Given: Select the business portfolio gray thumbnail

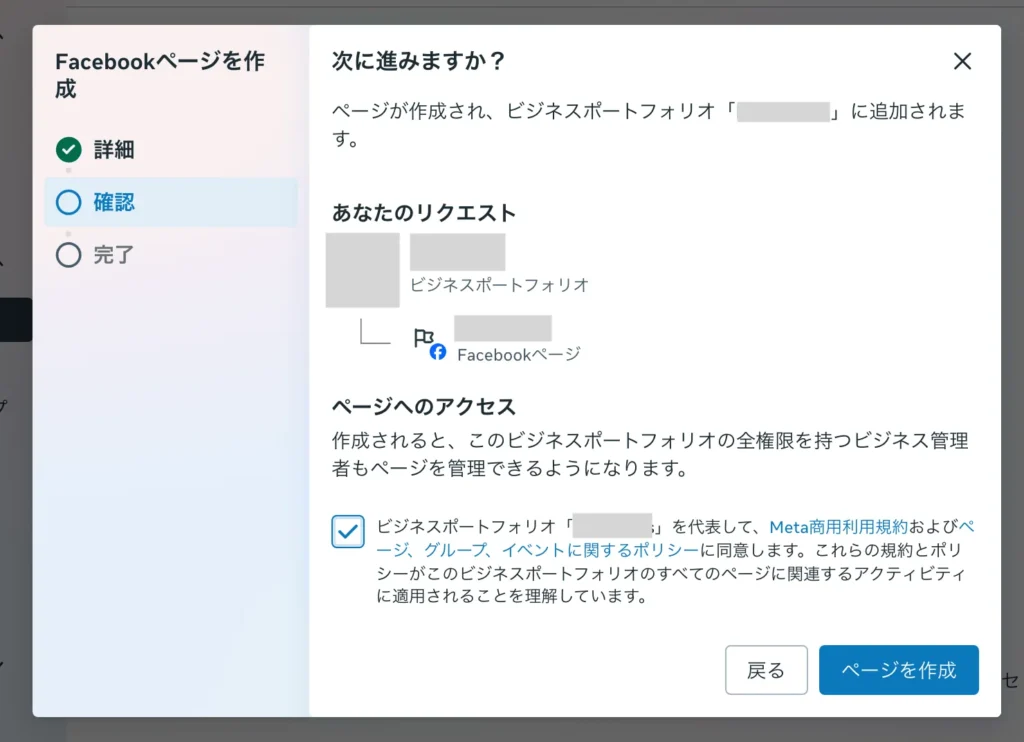Looking at the screenshot, I should (x=363, y=270).
